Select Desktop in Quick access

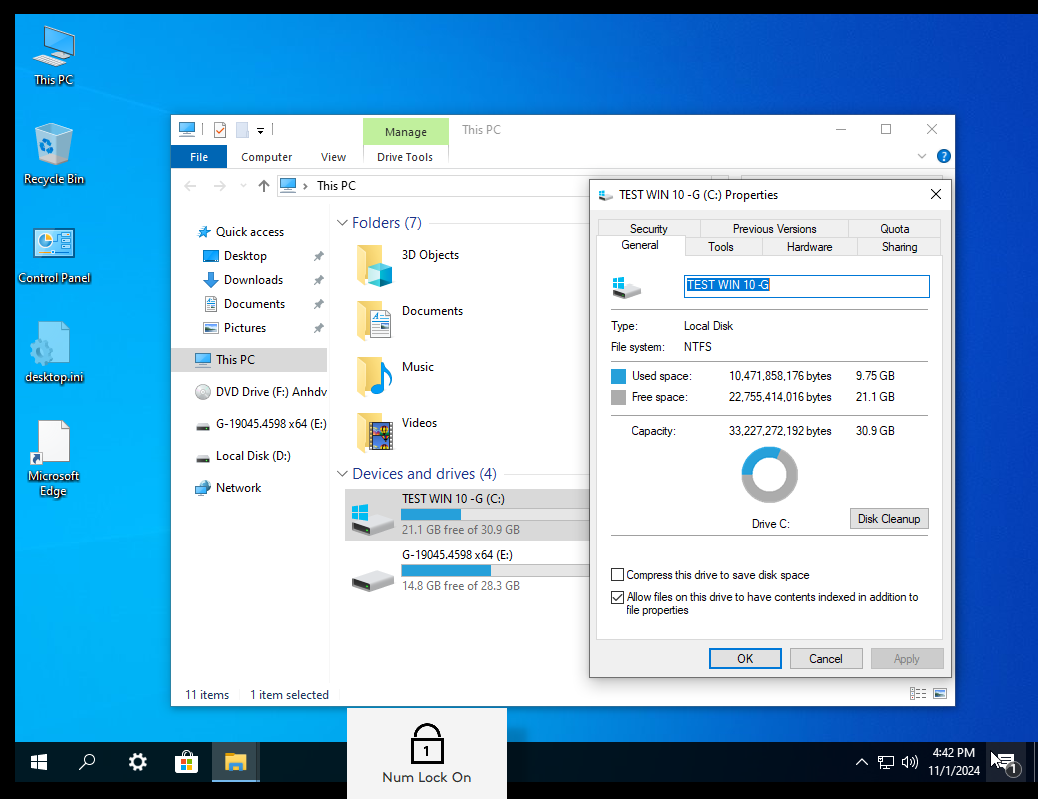pyautogui.click(x=245, y=256)
